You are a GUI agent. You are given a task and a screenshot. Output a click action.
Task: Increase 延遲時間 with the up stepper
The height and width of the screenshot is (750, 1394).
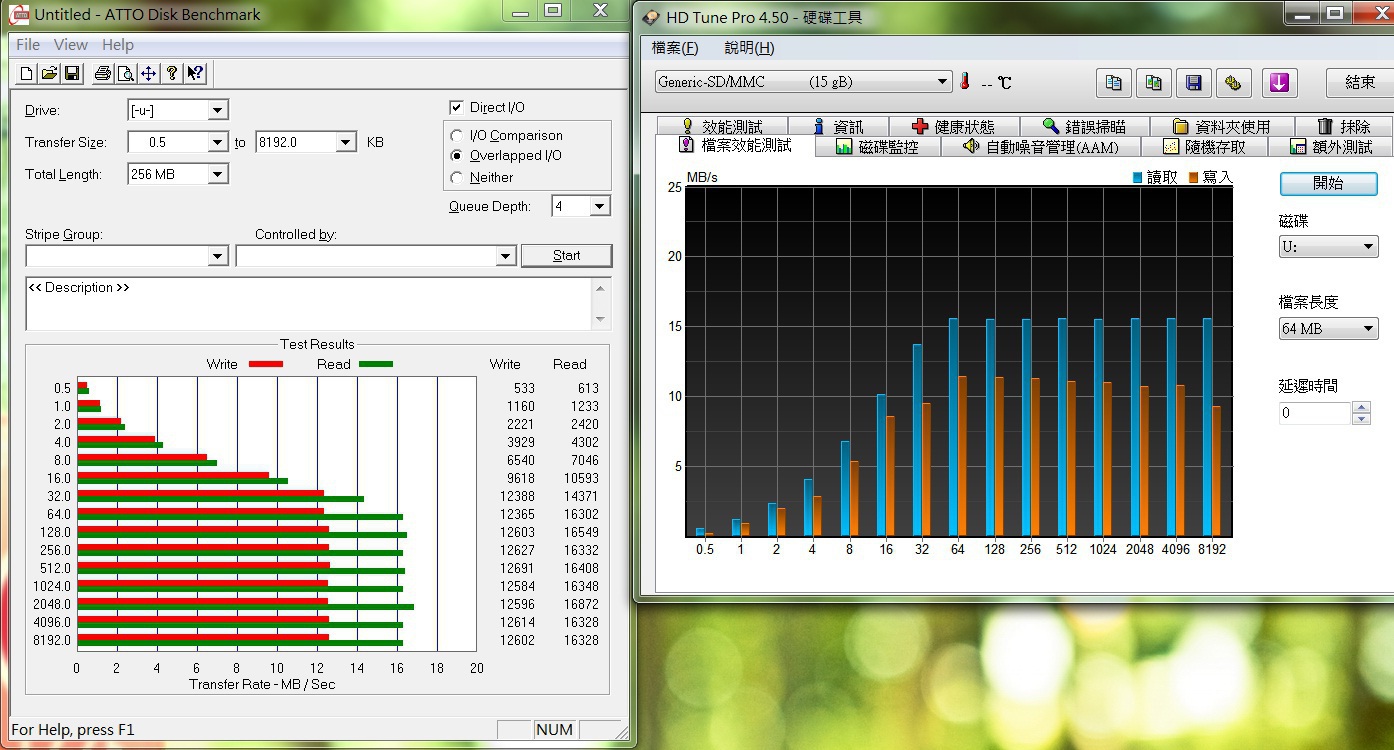point(1361,407)
